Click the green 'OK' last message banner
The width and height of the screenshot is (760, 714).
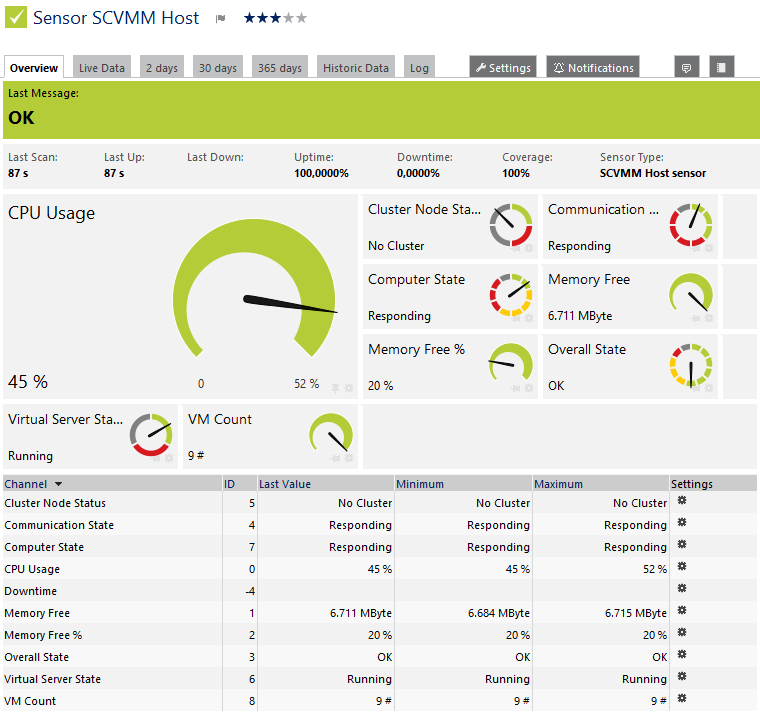click(381, 110)
